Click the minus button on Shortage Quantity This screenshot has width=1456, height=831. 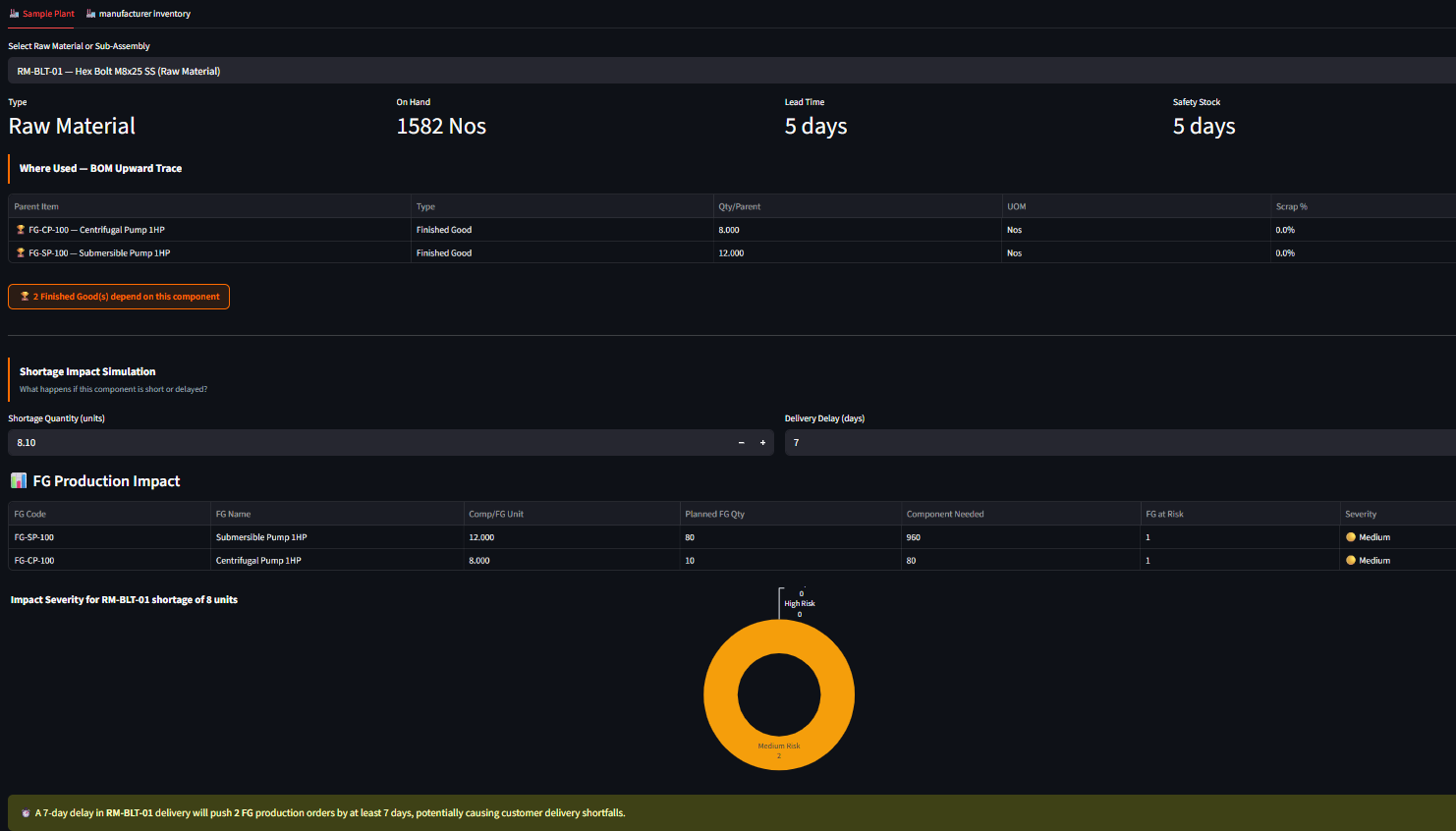[x=742, y=443]
